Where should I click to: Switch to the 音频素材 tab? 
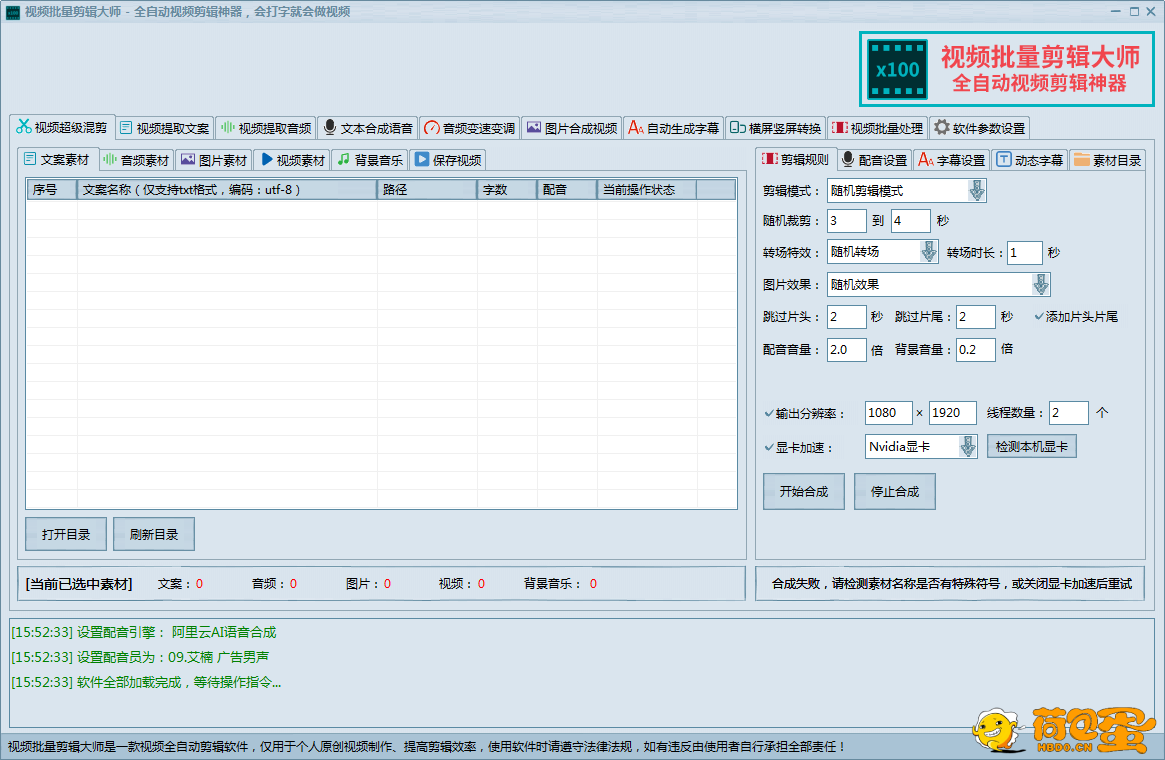click(x=137, y=160)
